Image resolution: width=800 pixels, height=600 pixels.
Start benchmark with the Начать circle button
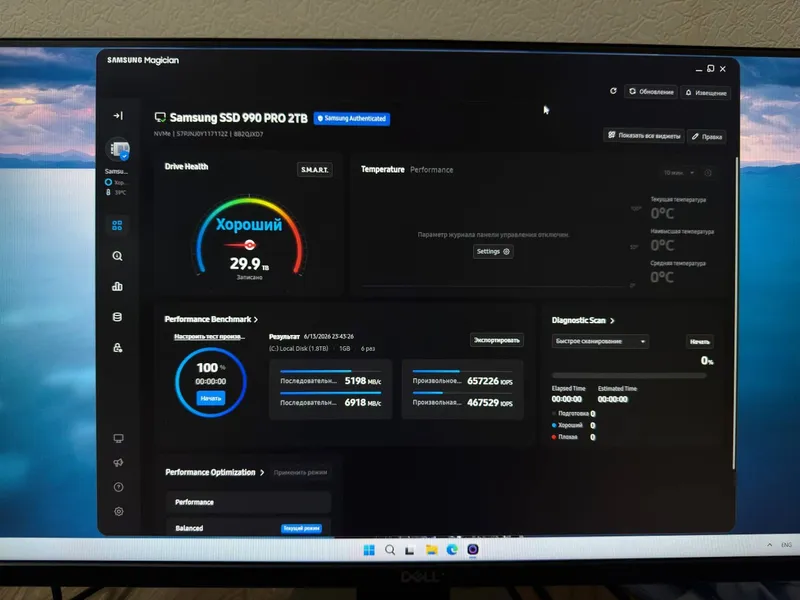click(x=211, y=398)
